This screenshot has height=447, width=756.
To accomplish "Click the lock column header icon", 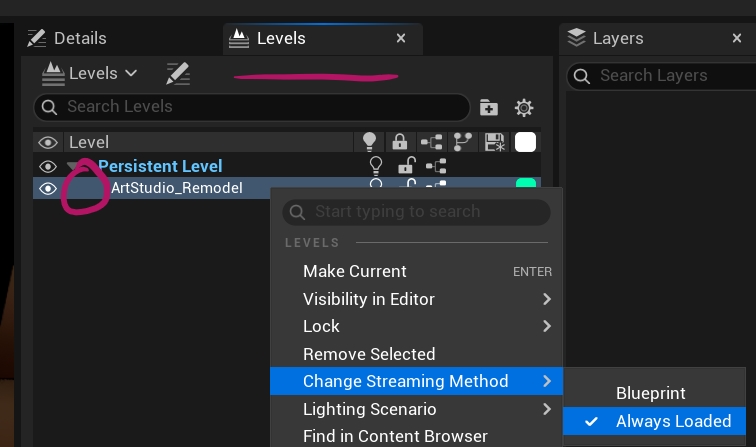I will coord(400,142).
